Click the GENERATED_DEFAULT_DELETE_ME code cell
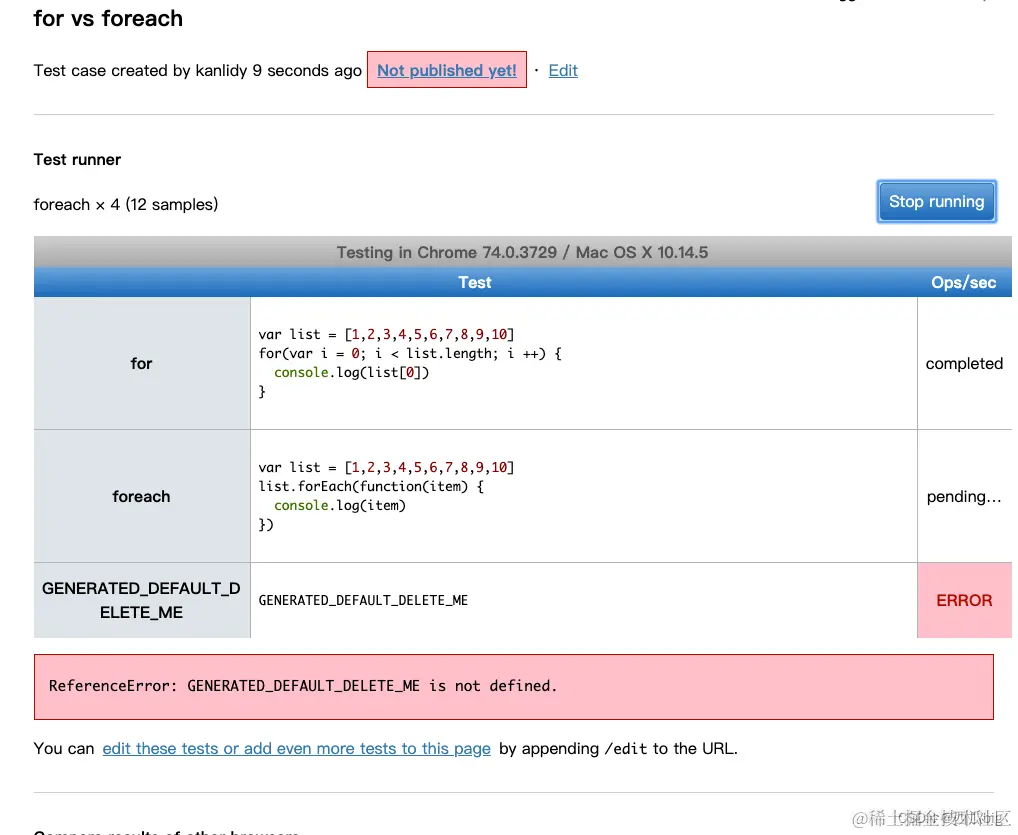 tap(584, 600)
